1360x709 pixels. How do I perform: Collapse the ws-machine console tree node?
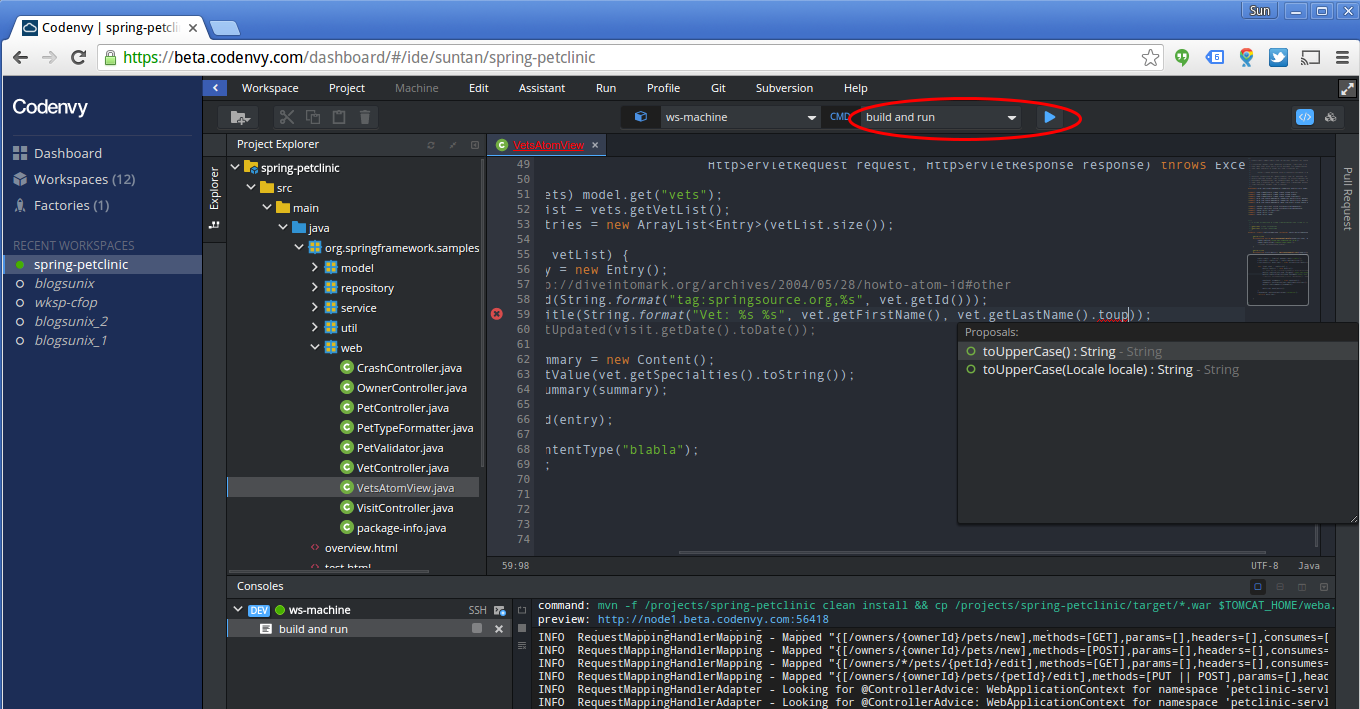[x=237, y=610]
